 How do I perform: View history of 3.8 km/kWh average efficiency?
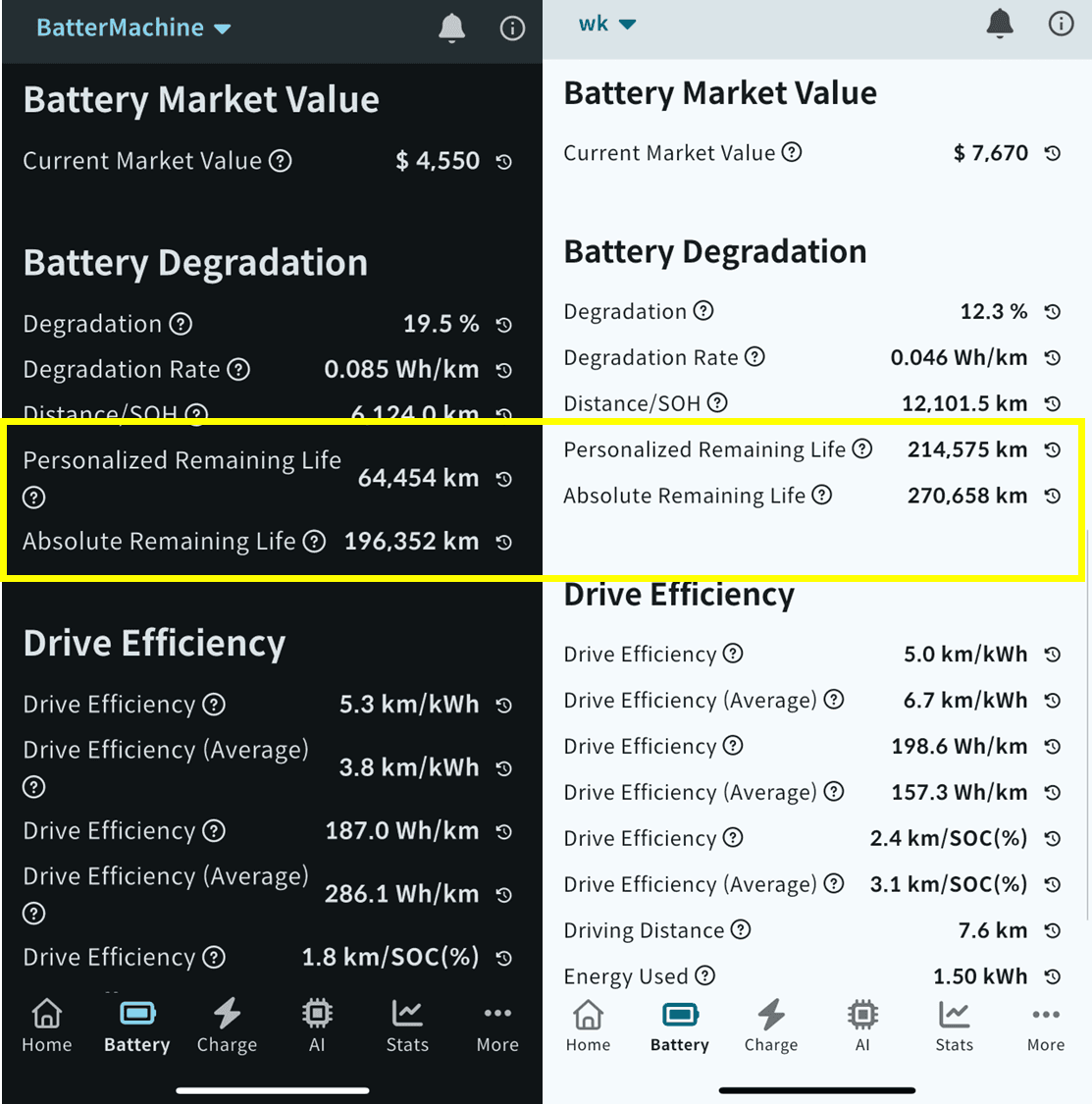[503, 768]
